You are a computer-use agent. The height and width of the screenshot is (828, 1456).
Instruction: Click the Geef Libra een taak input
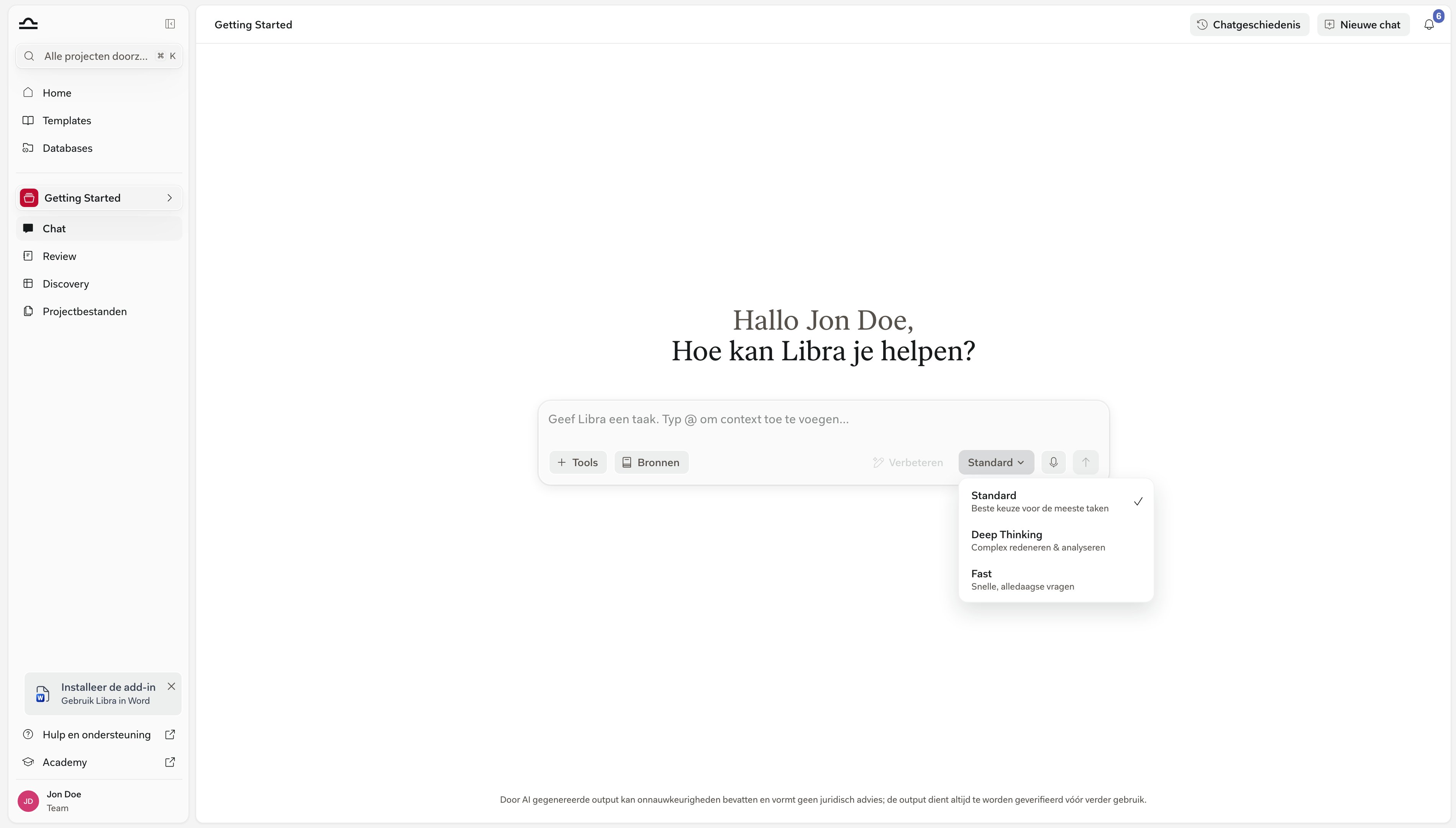point(823,420)
